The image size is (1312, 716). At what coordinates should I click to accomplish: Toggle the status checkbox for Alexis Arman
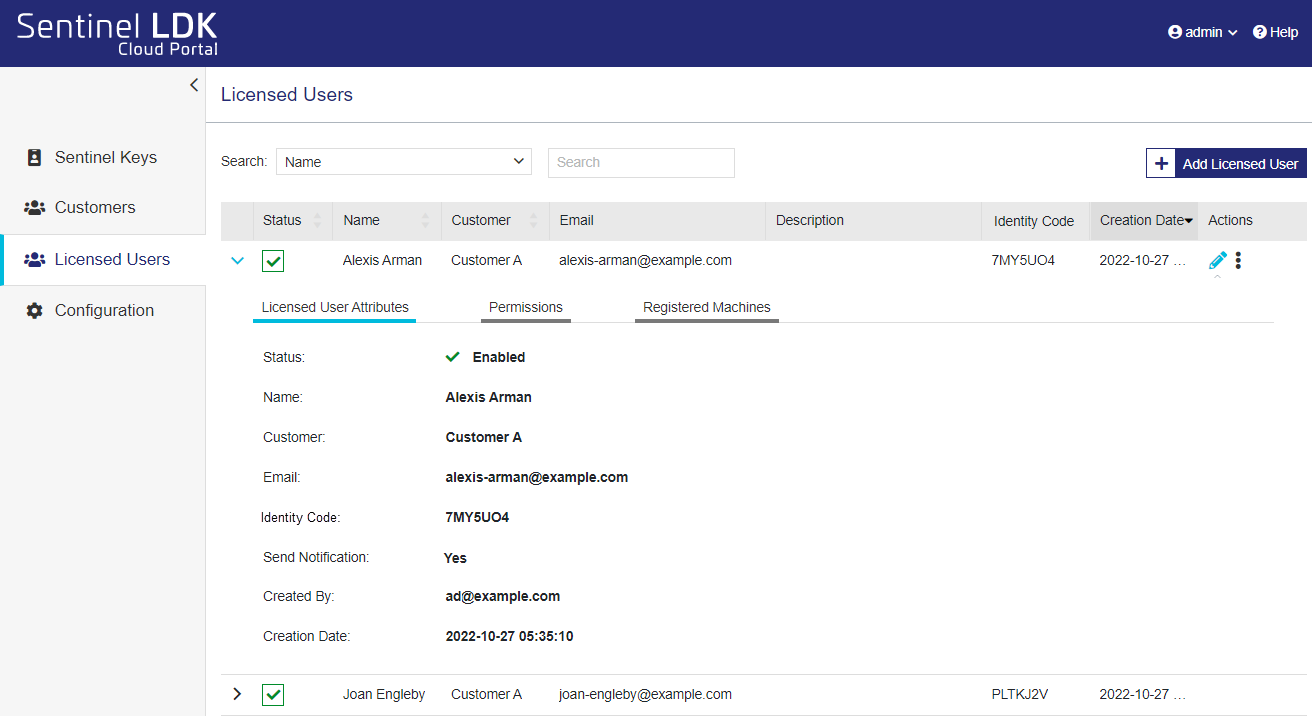[x=273, y=261]
